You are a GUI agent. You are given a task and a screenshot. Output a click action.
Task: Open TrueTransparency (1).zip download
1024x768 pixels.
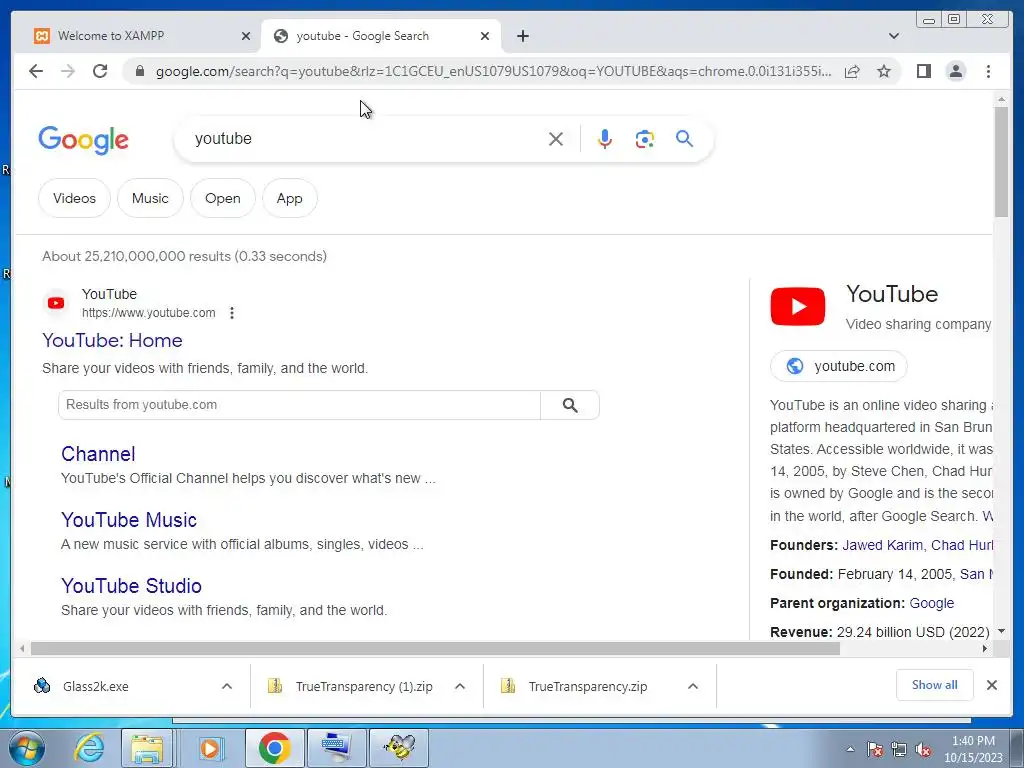point(364,686)
